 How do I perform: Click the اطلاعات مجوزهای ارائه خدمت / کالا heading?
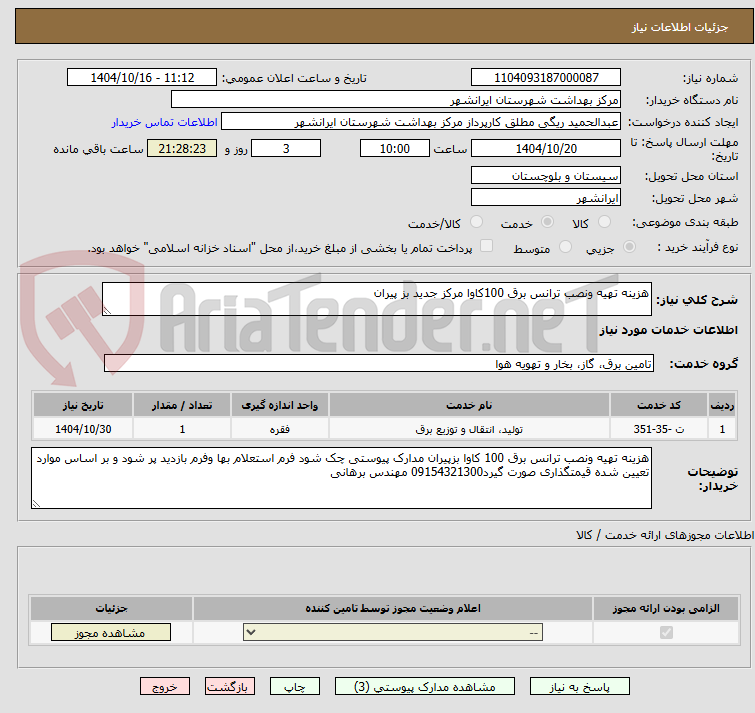(665, 535)
